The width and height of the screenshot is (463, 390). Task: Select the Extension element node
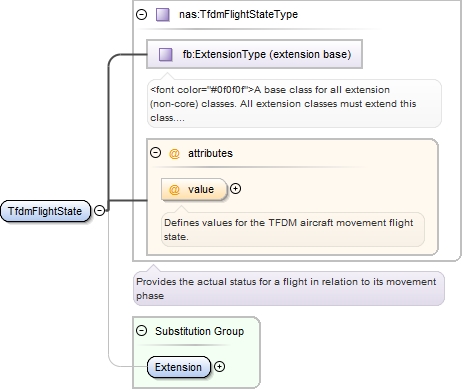pos(179,367)
